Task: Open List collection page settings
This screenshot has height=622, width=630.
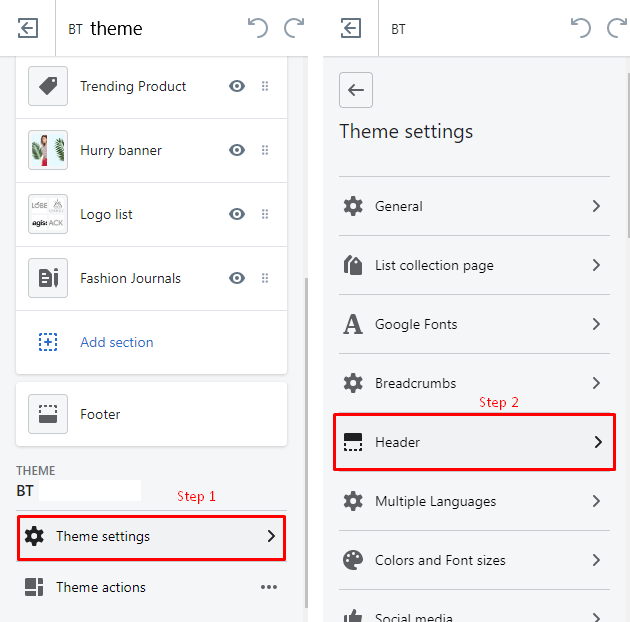Action: point(474,265)
